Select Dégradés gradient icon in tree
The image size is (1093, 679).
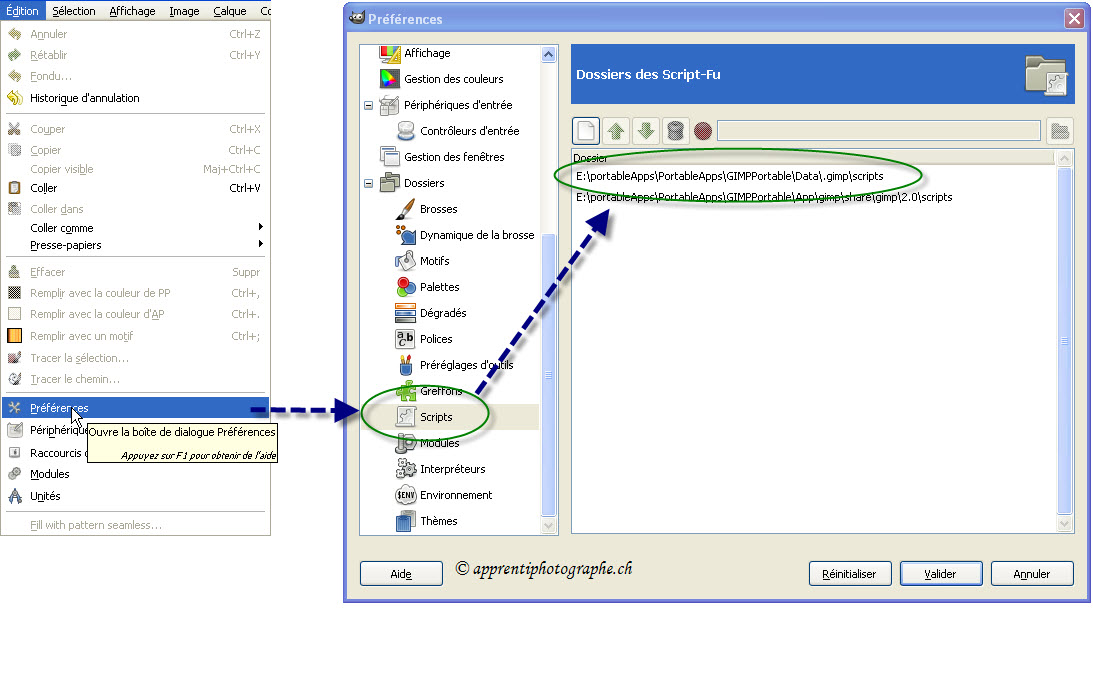[405, 313]
